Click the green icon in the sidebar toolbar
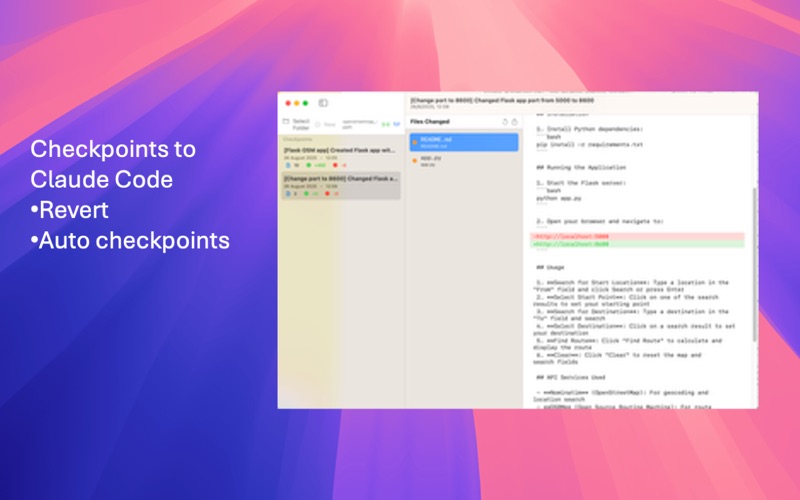800x500 pixels. [x=386, y=124]
